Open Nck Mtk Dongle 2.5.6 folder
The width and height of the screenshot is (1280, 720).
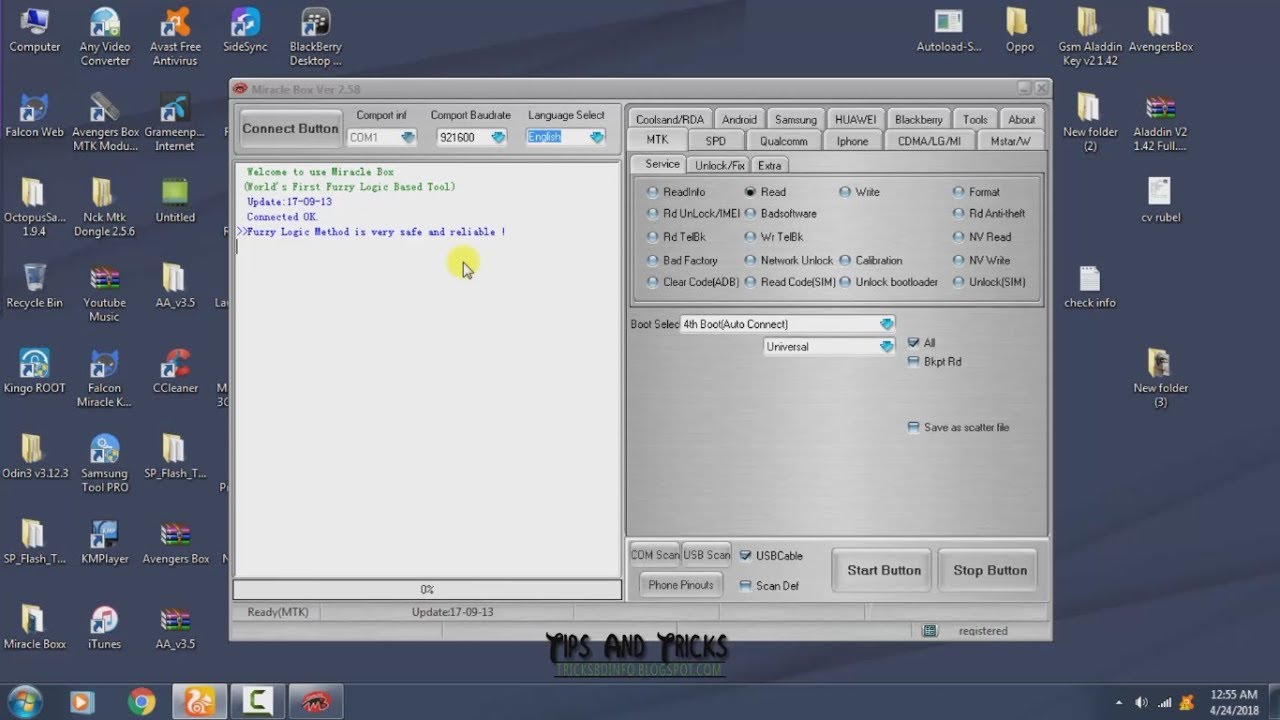(105, 208)
